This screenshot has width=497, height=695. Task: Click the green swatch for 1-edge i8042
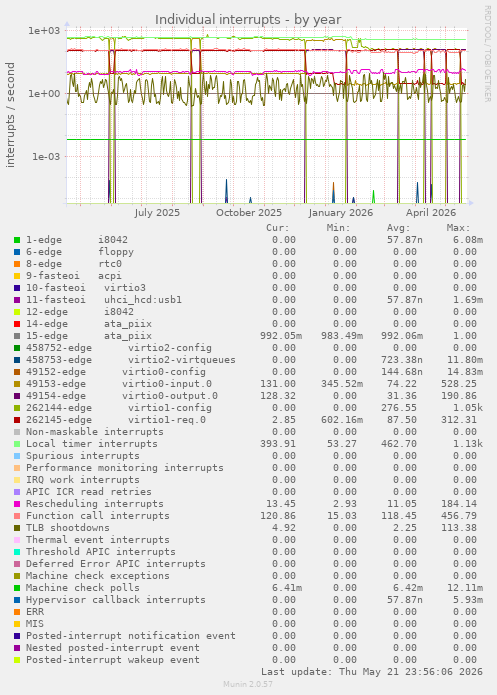17,240
